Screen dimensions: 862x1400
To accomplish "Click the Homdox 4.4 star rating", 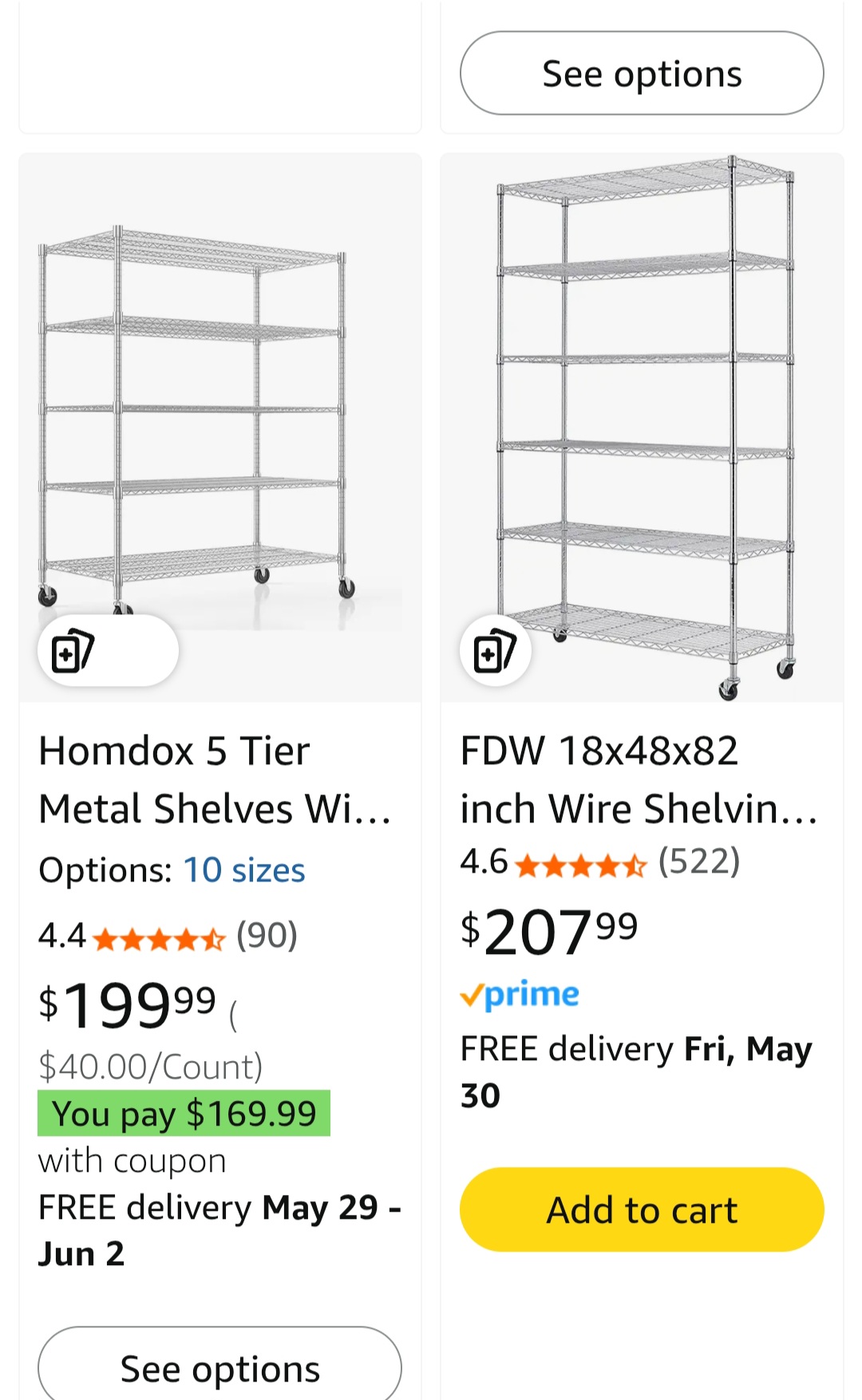I will click(159, 938).
